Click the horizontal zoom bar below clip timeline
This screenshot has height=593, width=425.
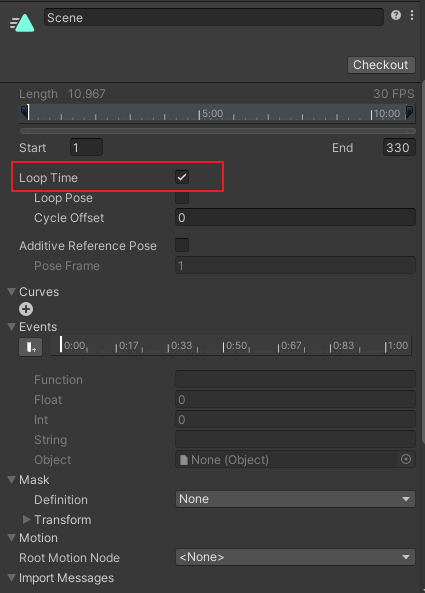click(x=218, y=131)
